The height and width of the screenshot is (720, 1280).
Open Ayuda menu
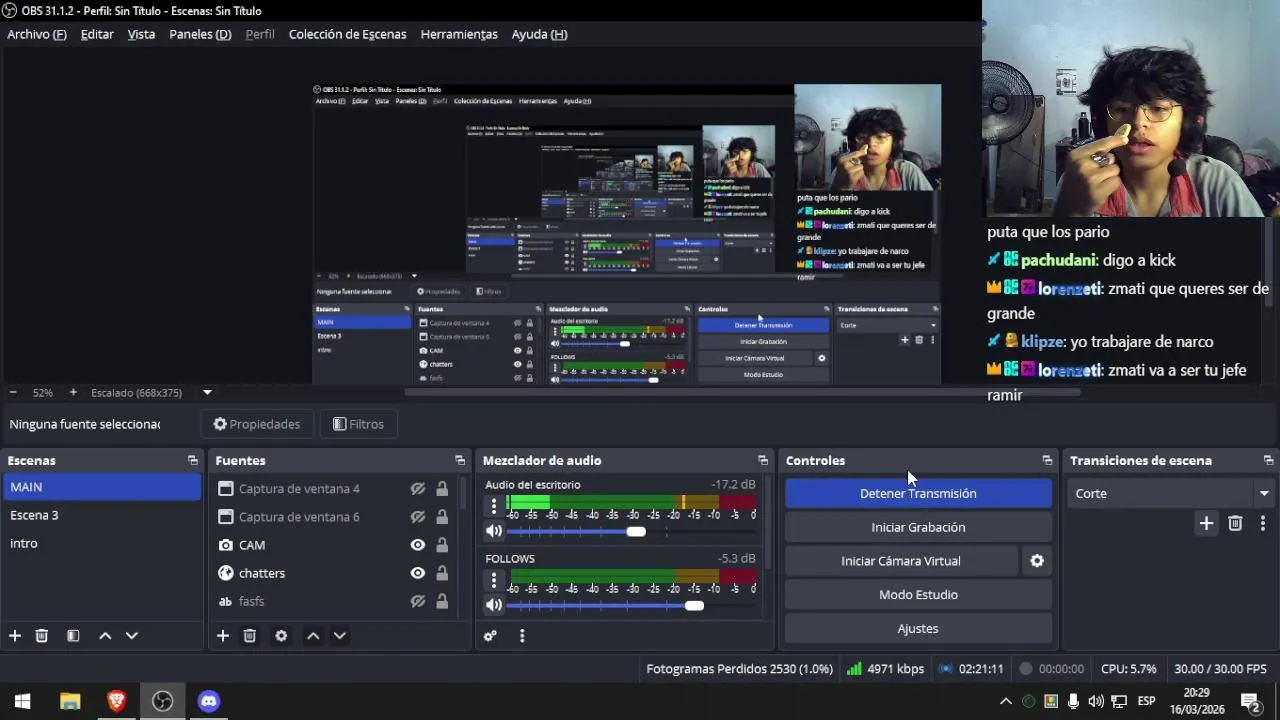pyautogui.click(x=539, y=34)
